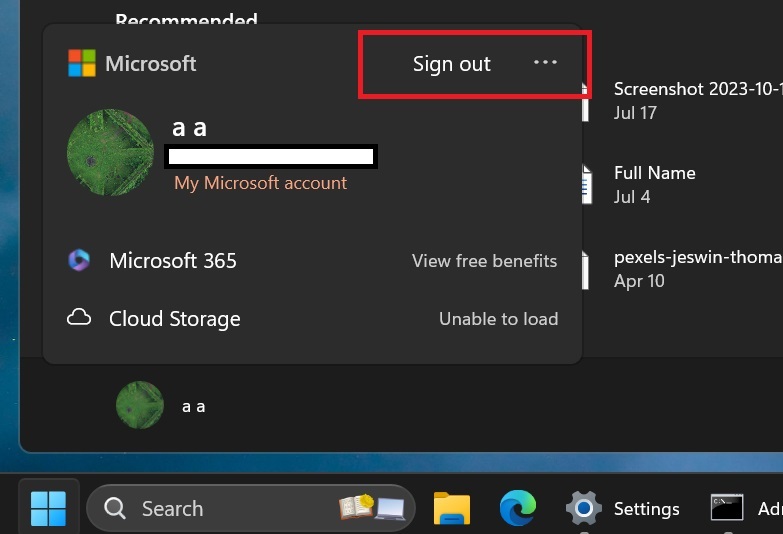The height and width of the screenshot is (534, 783).
Task: Open the Windows Start button
Action: pos(48,509)
